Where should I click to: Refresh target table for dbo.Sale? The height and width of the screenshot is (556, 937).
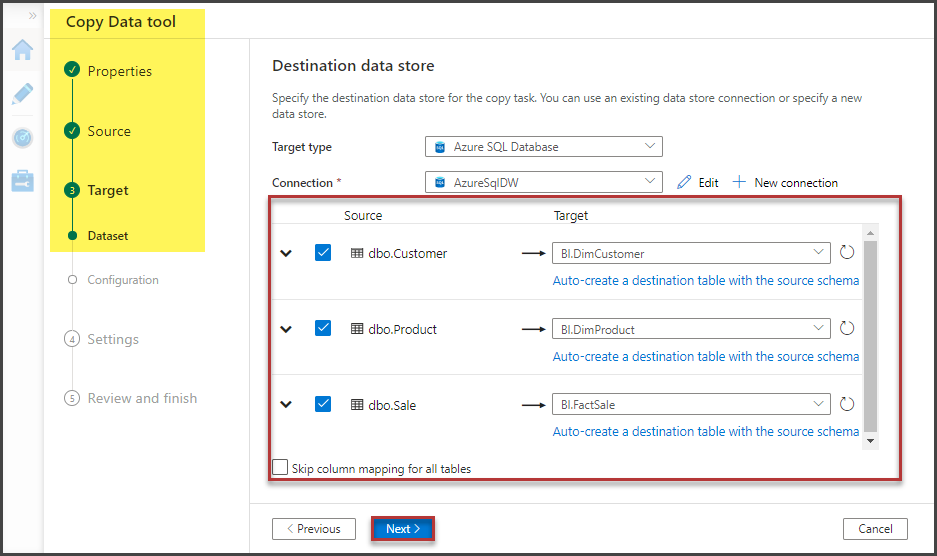(x=847, y=404)
